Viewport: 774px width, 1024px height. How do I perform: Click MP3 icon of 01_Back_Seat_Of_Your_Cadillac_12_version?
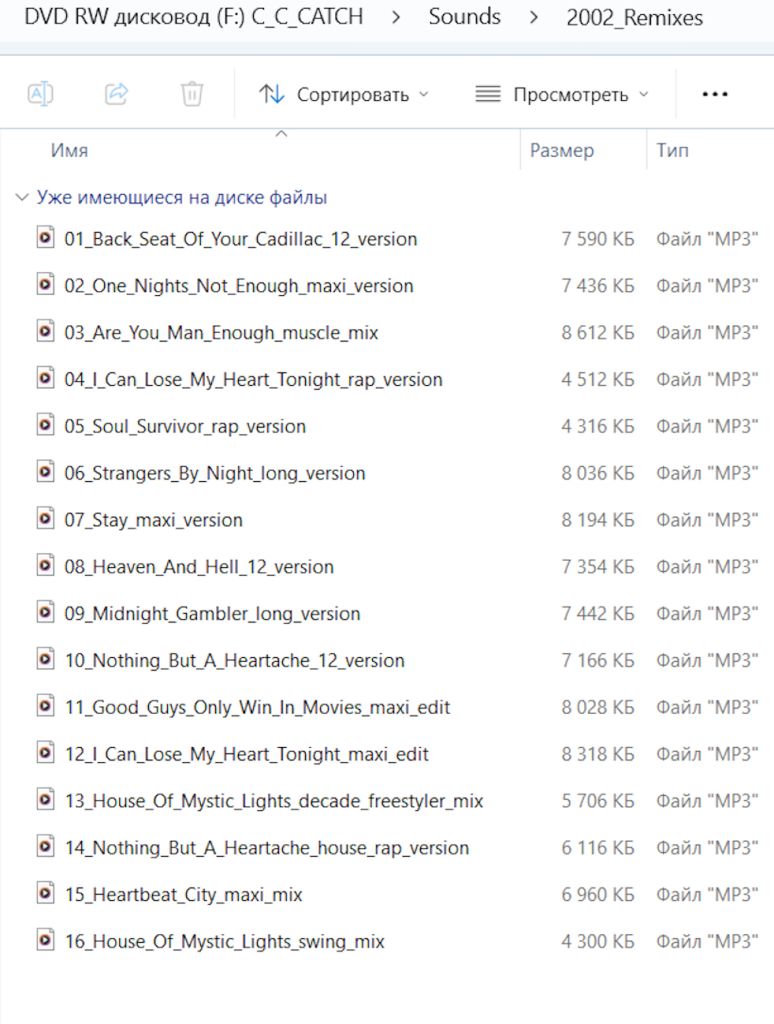point(45,237)
